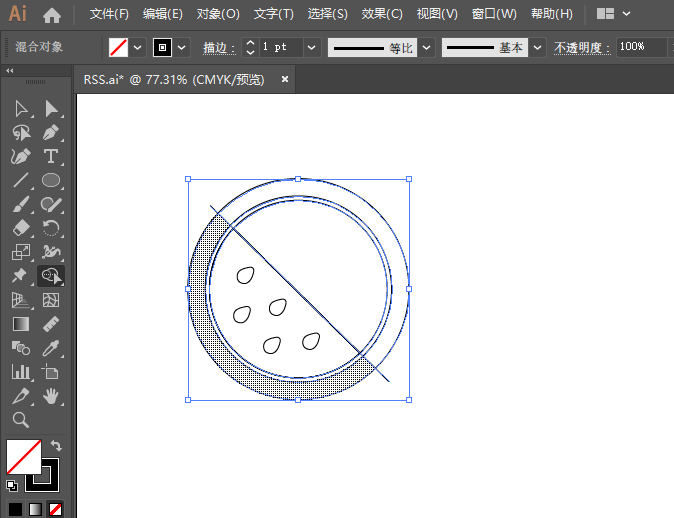Pick the Lasso tool
This screenshot has width=674, height=518.
[x=21, y=133]
